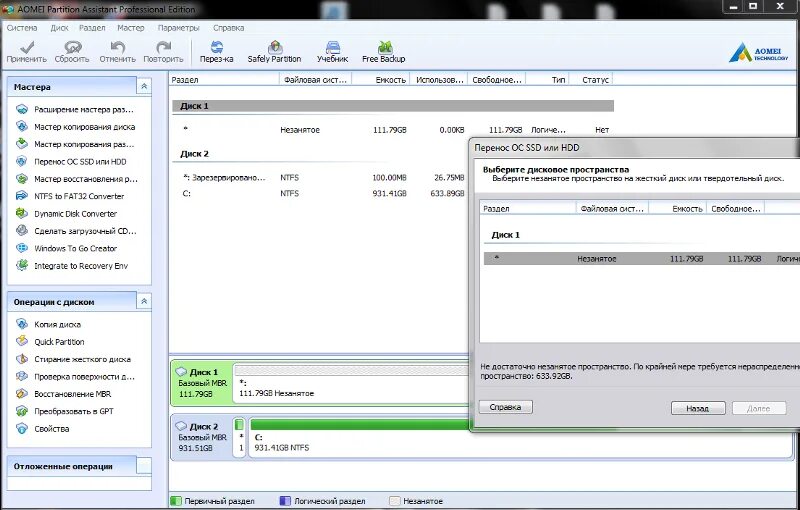Open the Система menu
This screenshot has width=800, height=510.
22,28
